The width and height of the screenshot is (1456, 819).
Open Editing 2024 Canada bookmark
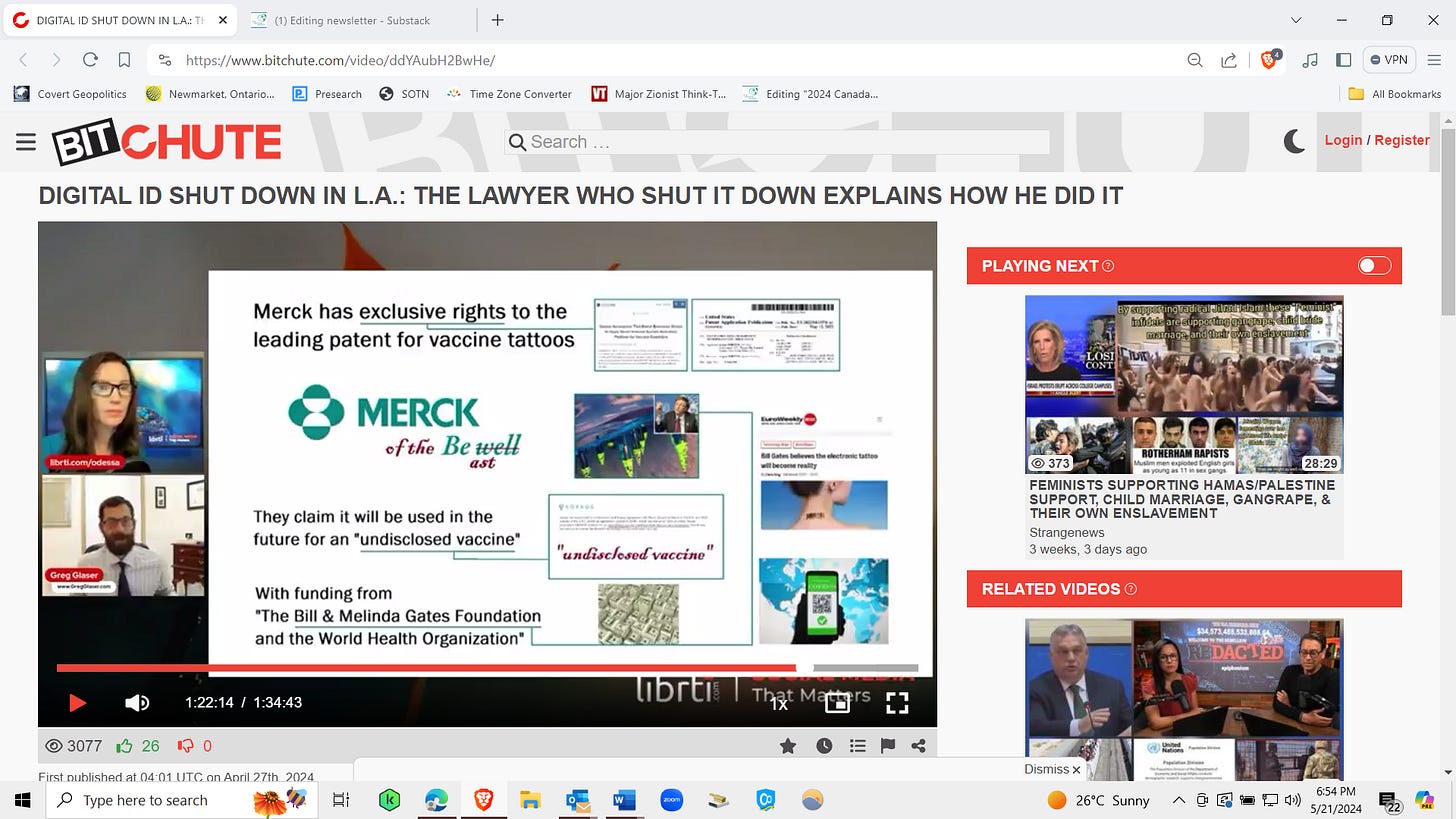[x=811, y=94]
